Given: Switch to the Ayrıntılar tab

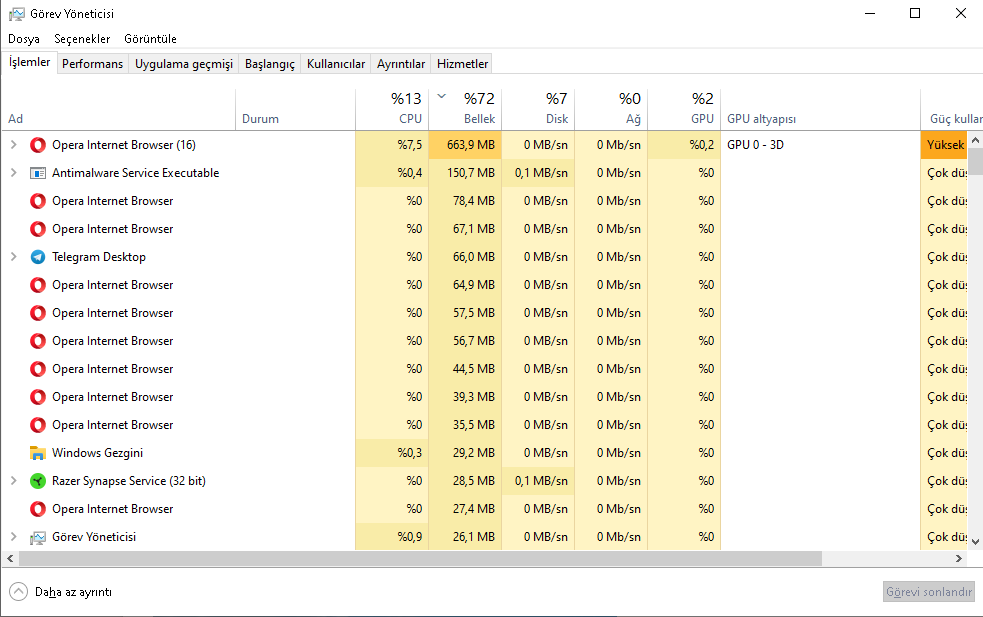Looking at the screenshot, I should 401,64.
